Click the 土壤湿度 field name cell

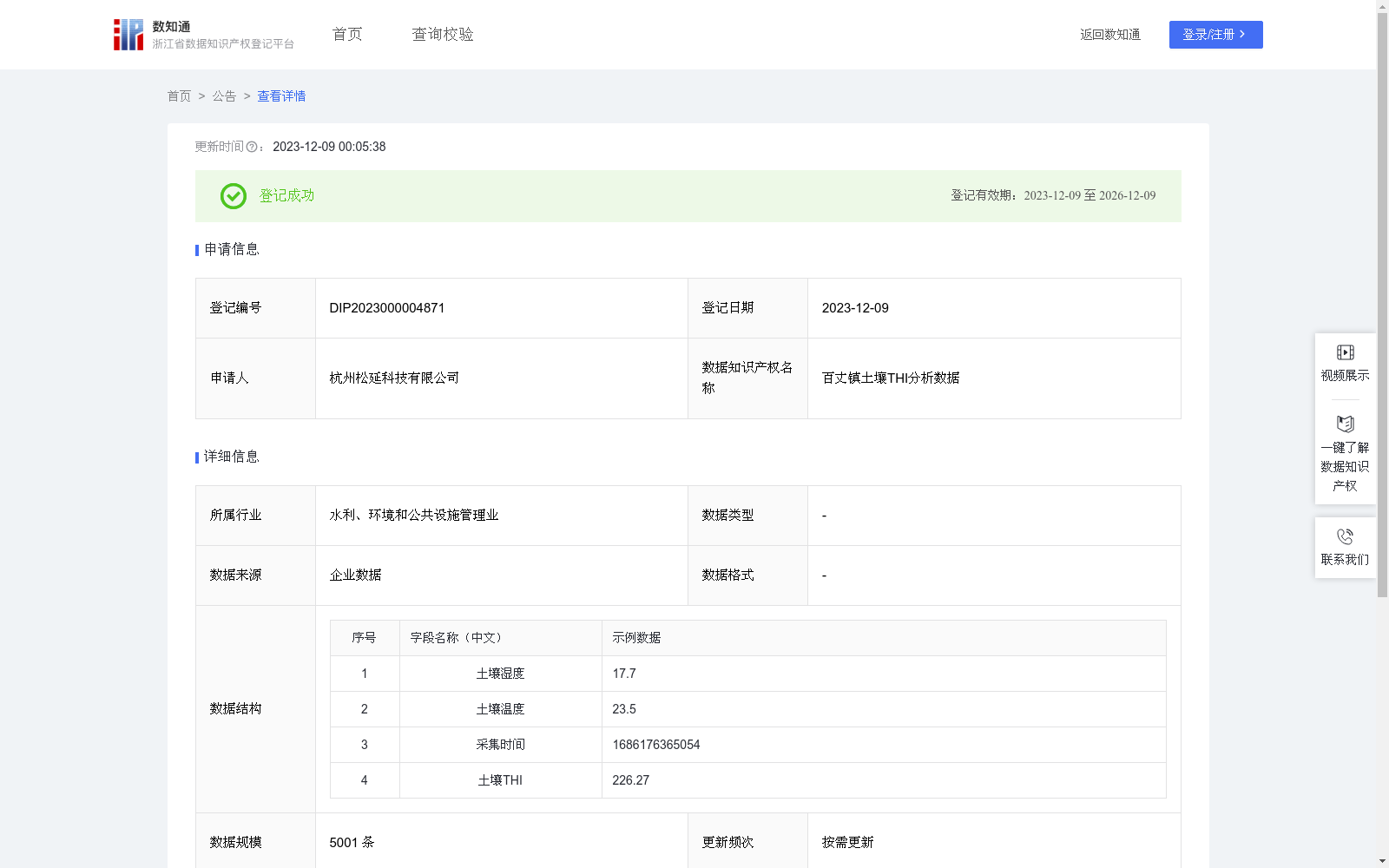coord(501,674)
